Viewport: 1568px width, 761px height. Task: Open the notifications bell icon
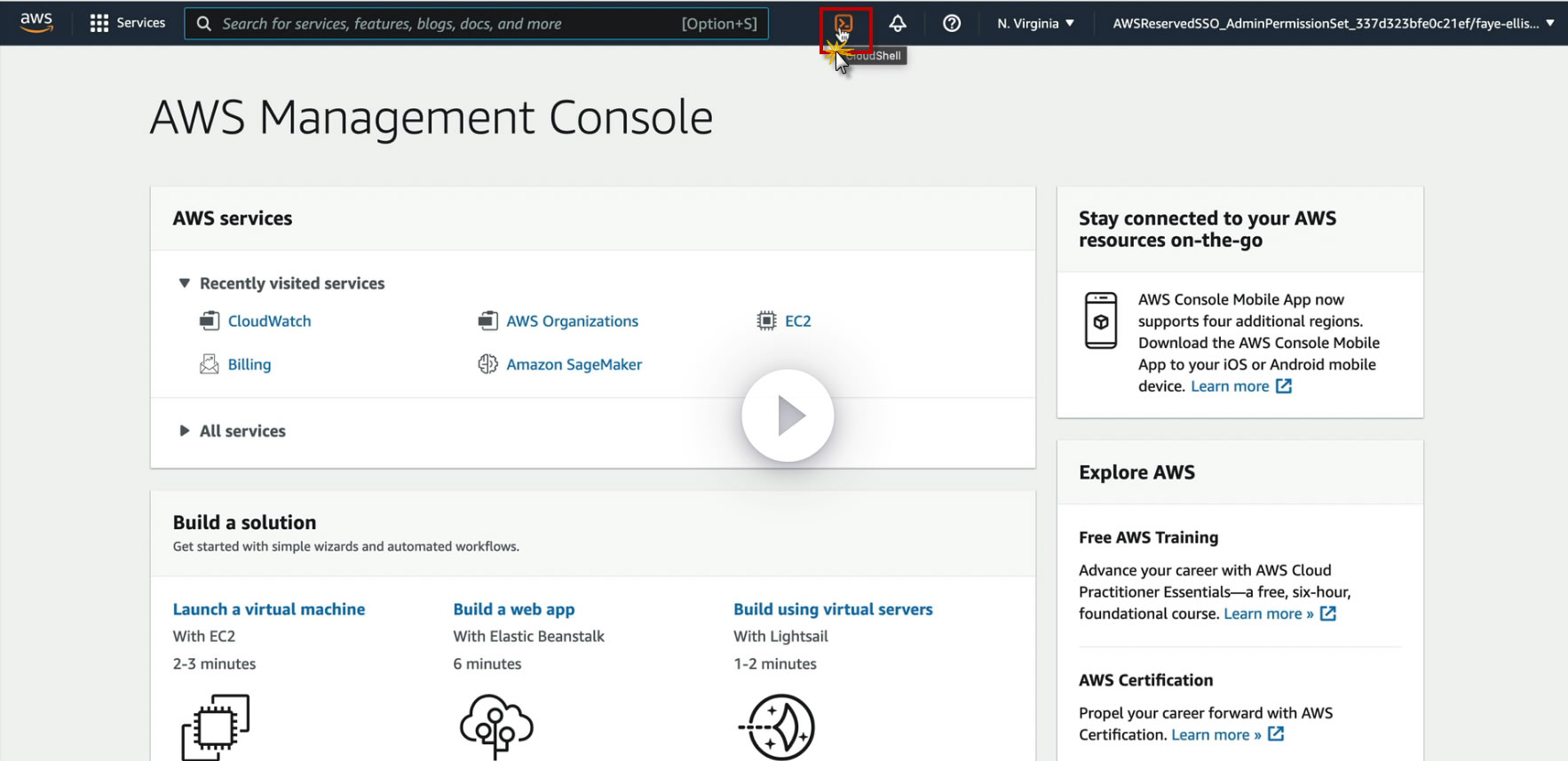898,24
